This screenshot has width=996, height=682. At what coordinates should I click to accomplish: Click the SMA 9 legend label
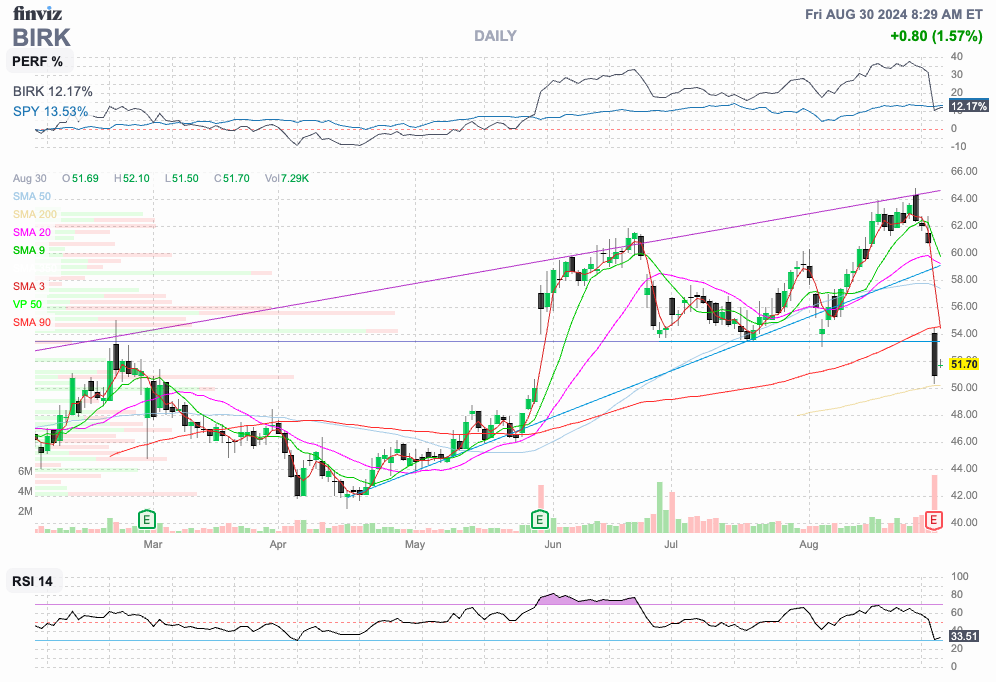point(29,250)
